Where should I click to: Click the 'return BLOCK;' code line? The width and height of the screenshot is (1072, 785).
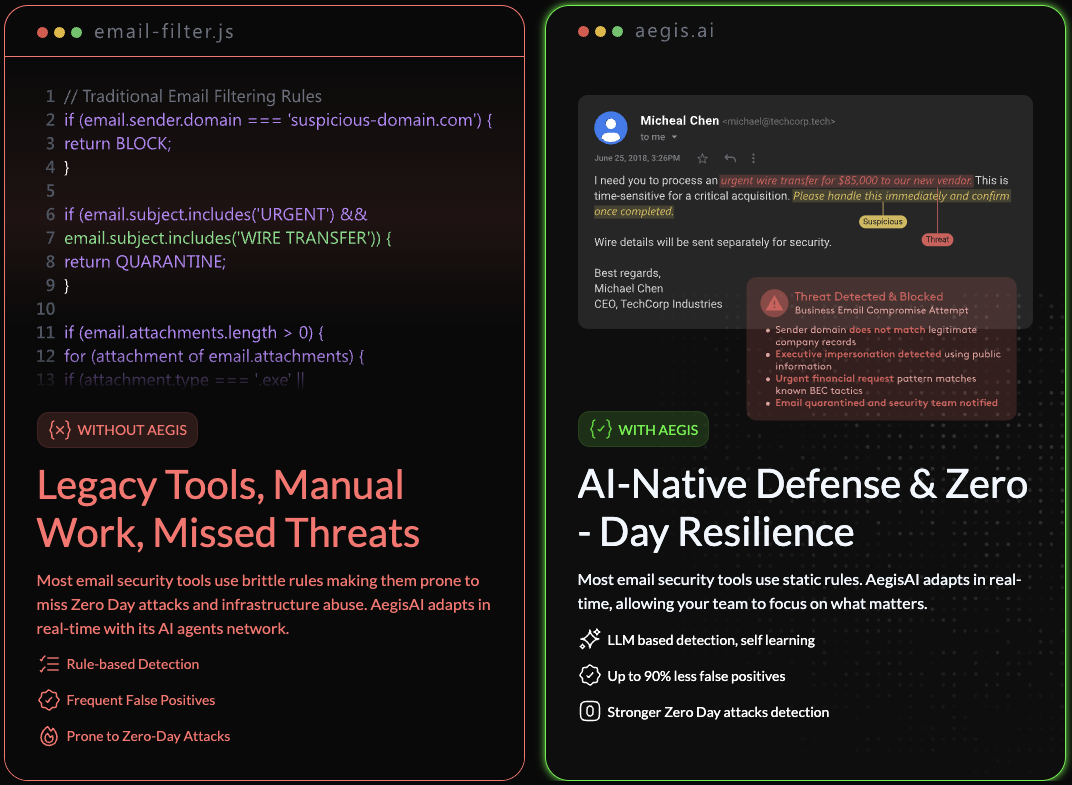coord(118,144)
